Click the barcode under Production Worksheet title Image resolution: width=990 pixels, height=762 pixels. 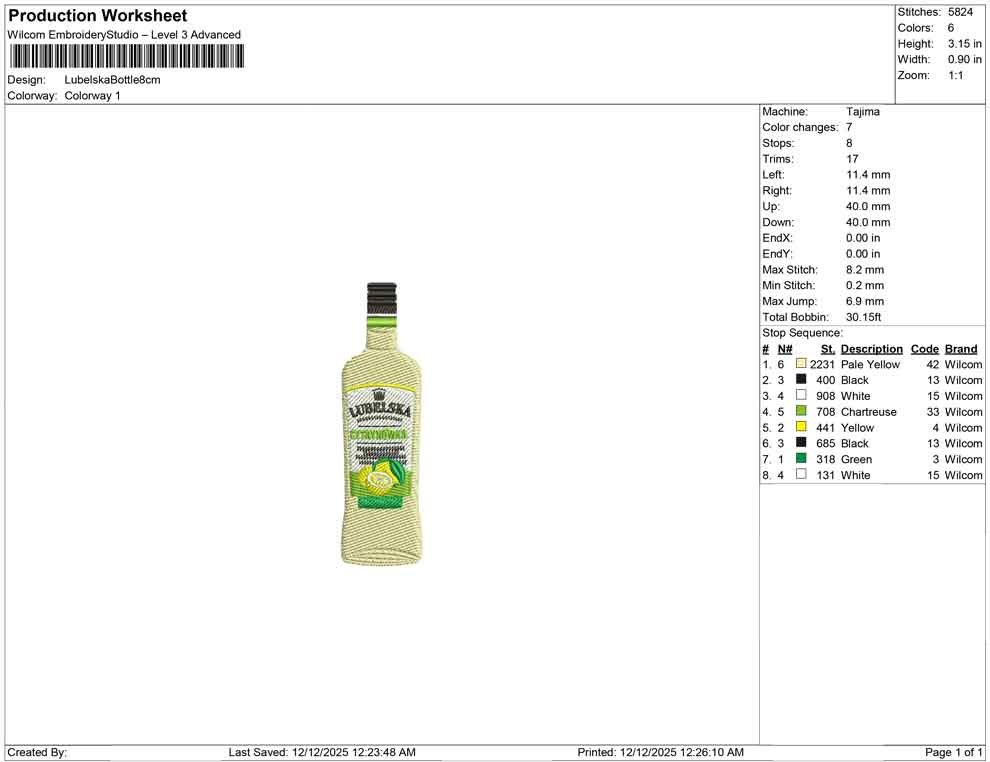[125, 57]
